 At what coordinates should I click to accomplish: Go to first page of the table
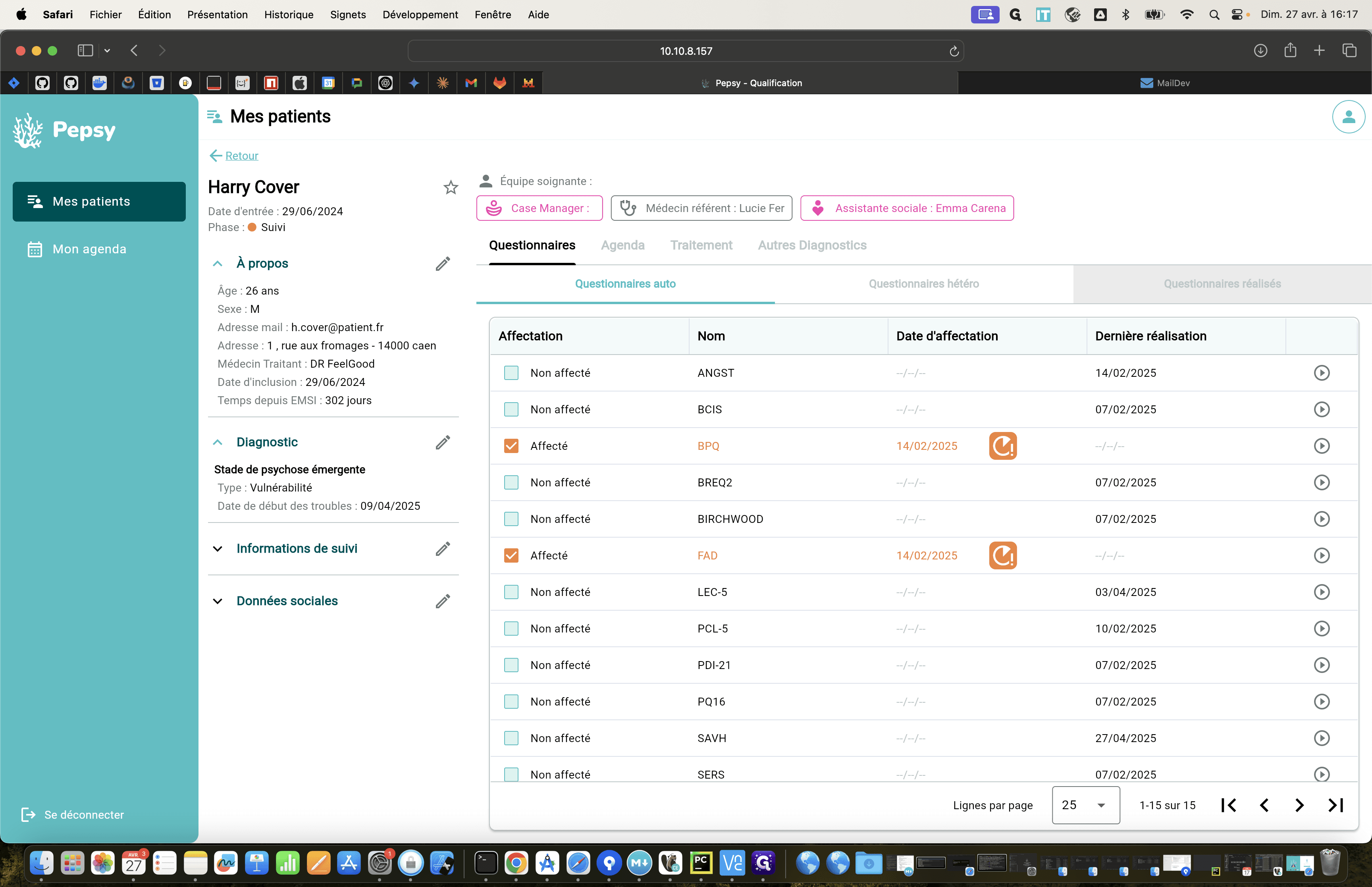coord(1229,805)
